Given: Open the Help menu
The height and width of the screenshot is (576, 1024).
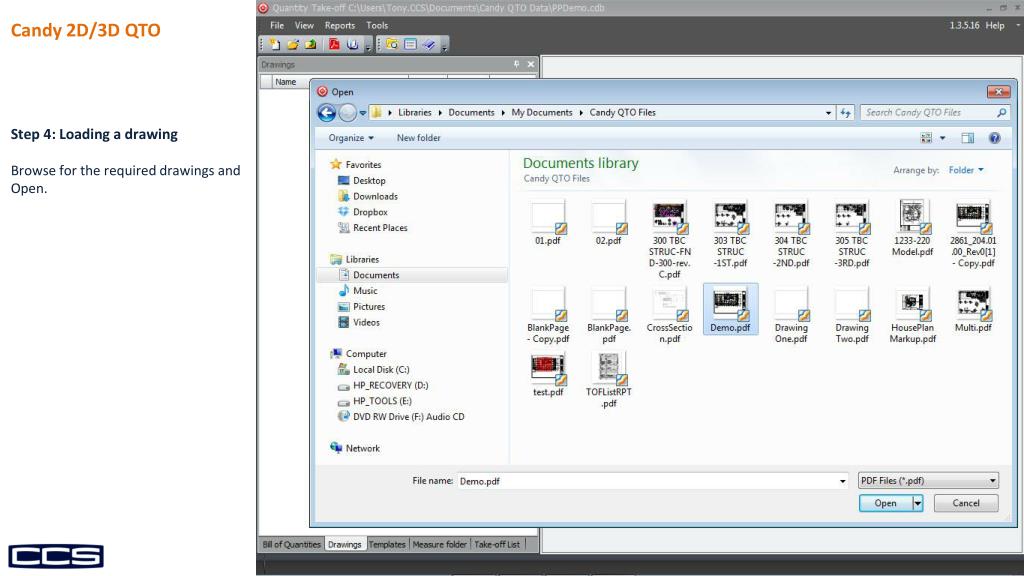Looking at the screenshot, I should (x=995, y=25).
